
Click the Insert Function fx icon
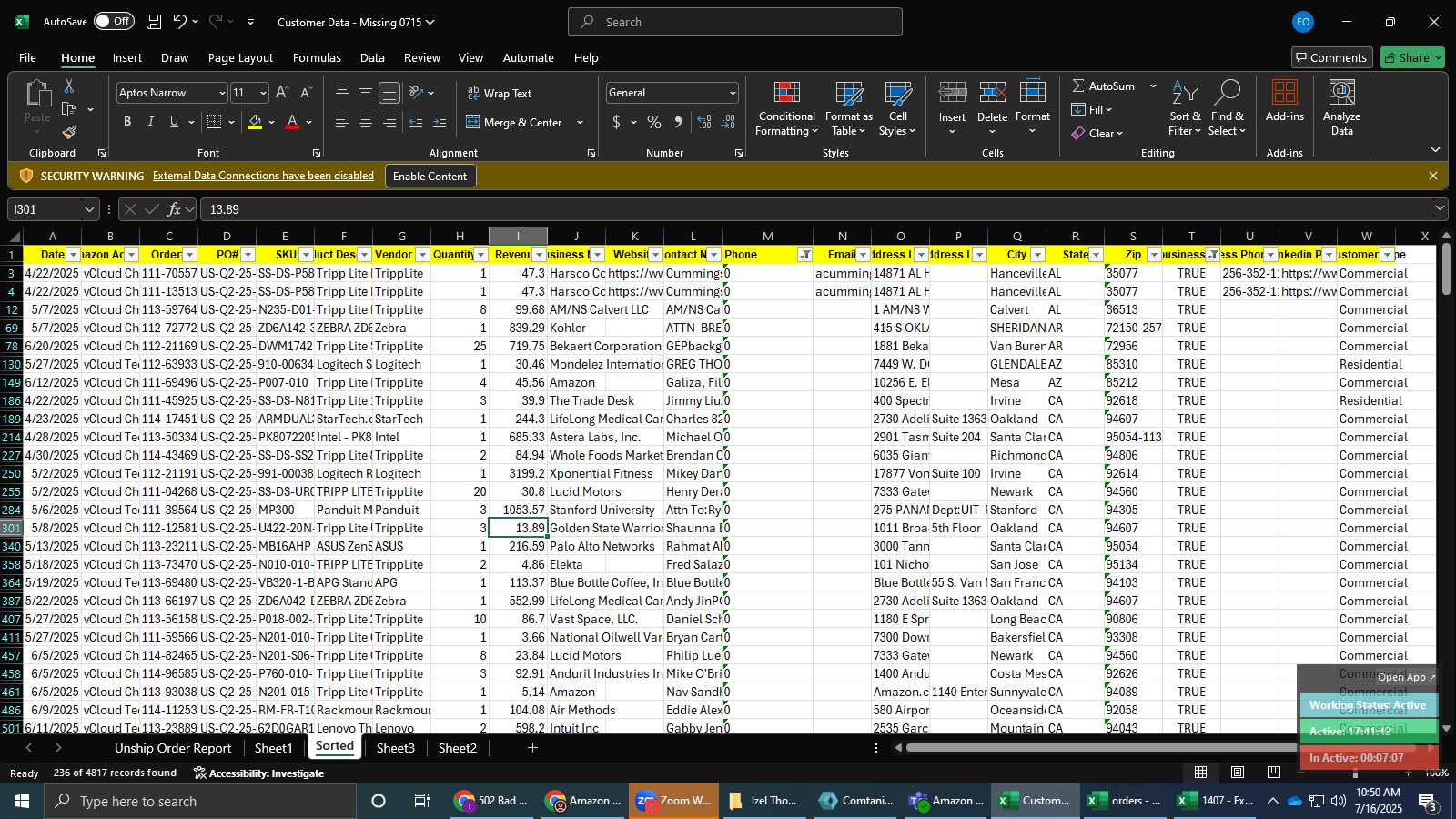pos(174,209)
